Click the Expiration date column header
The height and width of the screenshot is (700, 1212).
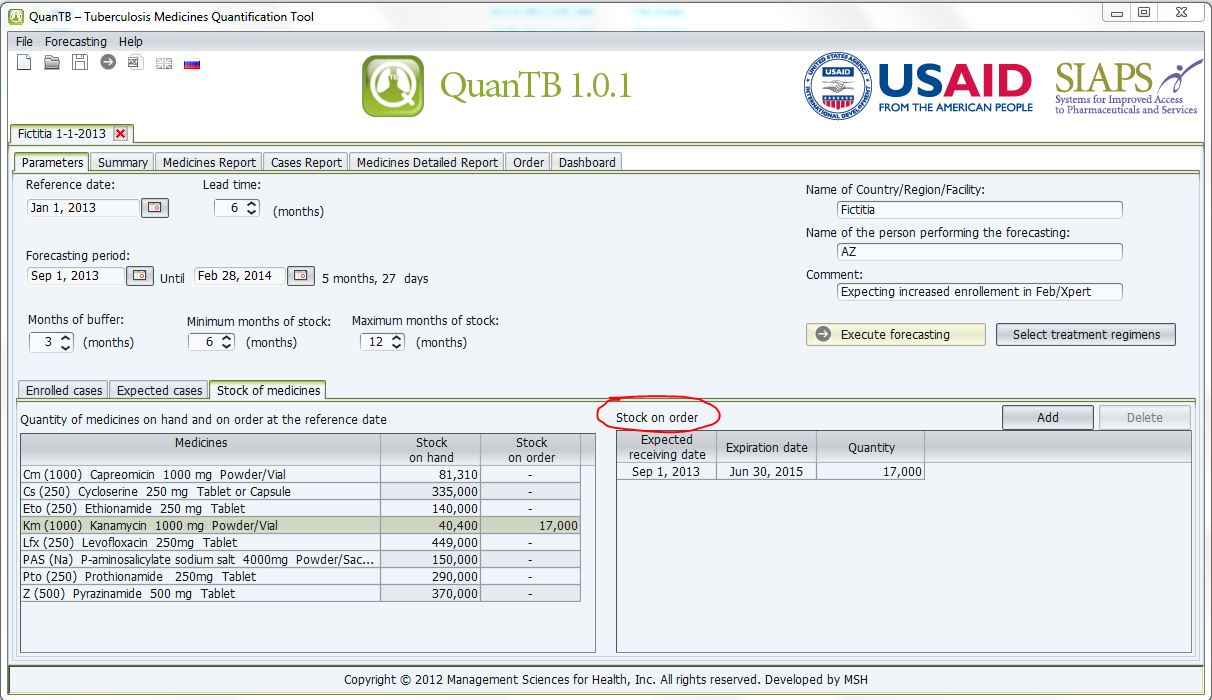[x=767, y=447]
